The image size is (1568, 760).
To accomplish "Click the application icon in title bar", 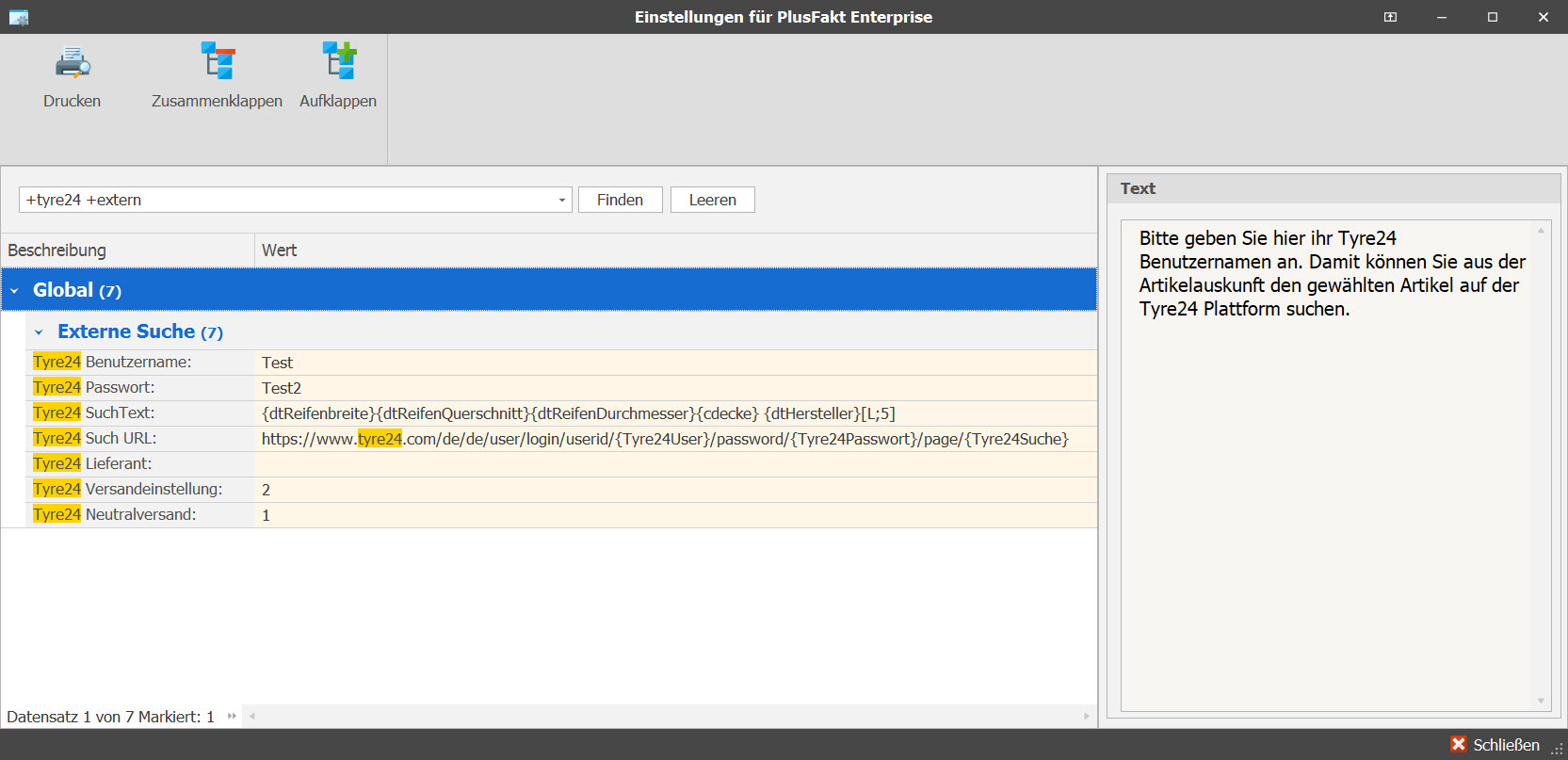I will pyautogui.click(x=19, y=17).
